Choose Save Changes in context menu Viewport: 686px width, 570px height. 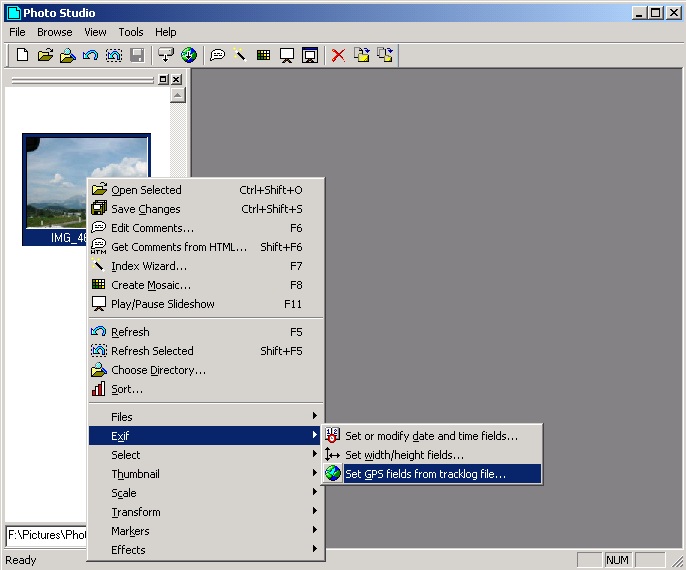(206, 209)
